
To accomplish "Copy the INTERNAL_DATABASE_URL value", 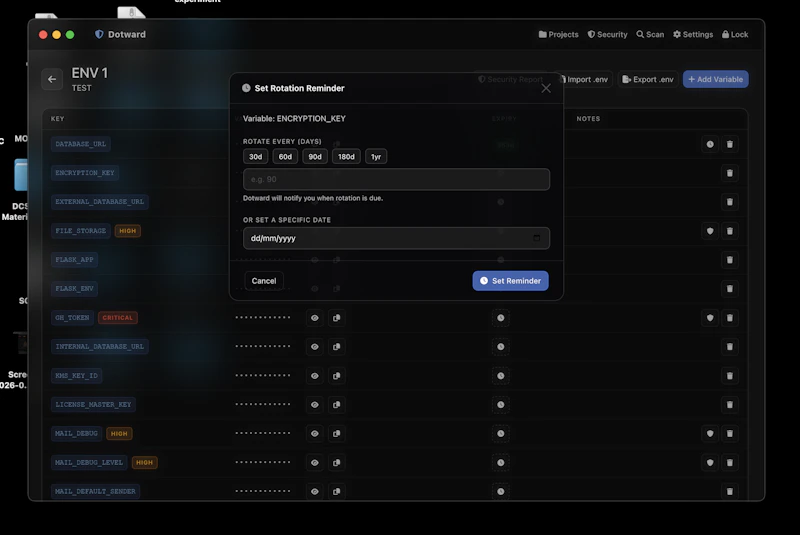I will (337, 347).
